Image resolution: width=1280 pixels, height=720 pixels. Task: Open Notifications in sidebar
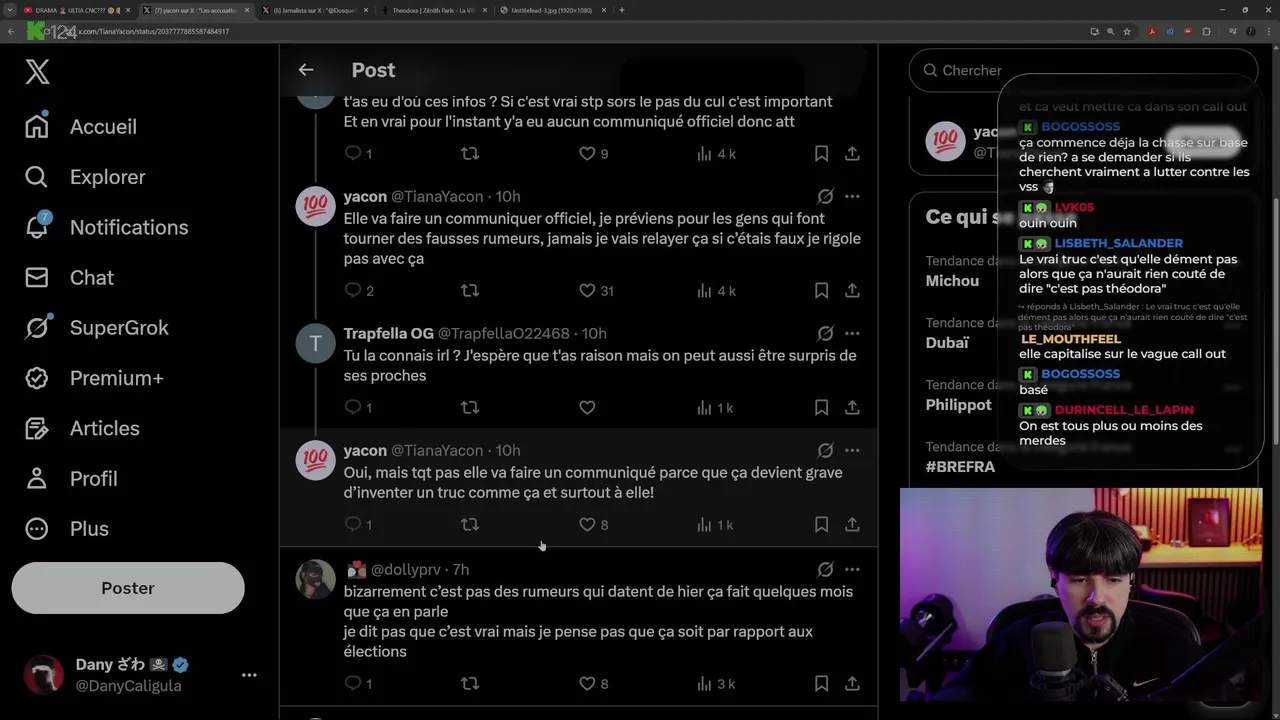click(x=106, y=227)
